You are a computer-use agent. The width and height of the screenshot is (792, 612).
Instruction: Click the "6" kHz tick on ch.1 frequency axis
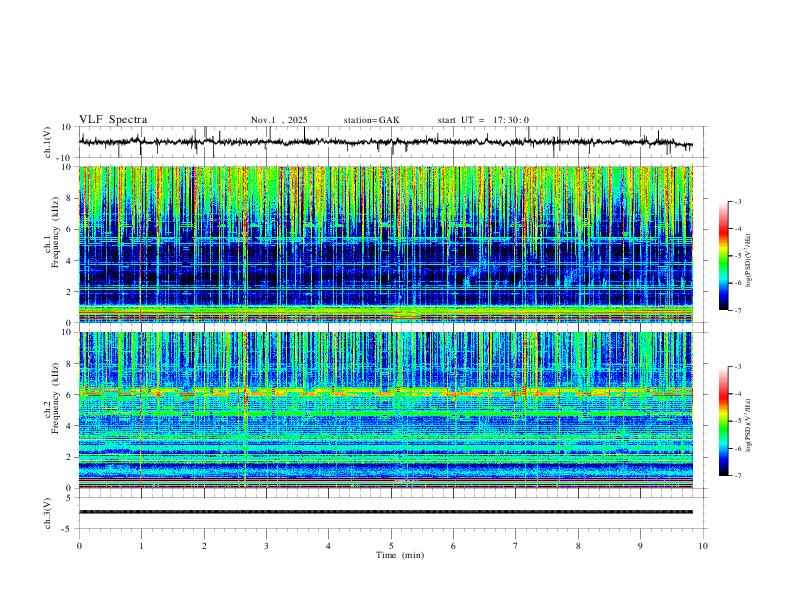[x=69, y=229]
